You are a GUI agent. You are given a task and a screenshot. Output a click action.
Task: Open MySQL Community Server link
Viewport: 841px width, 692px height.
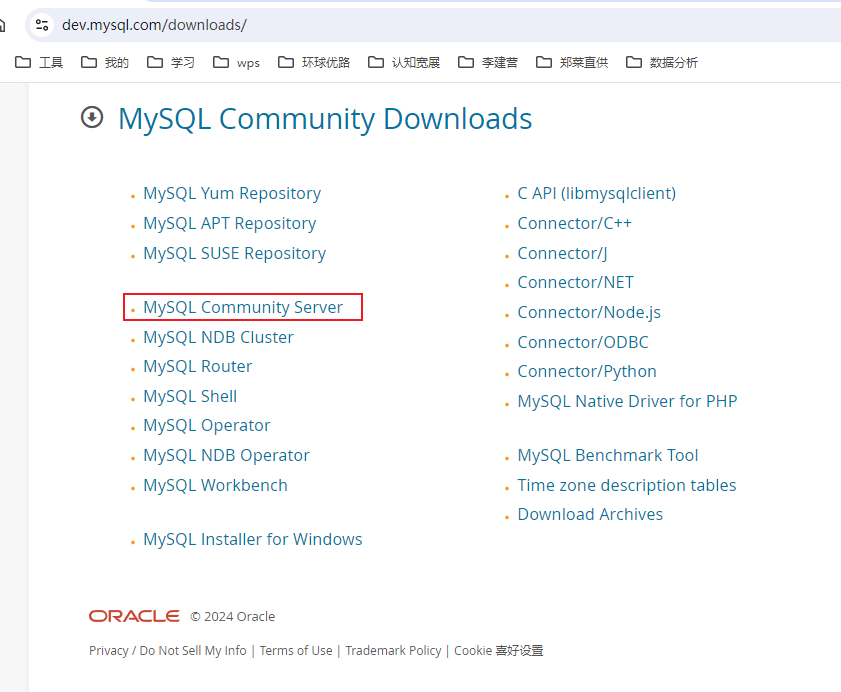(x=243, y=307)
